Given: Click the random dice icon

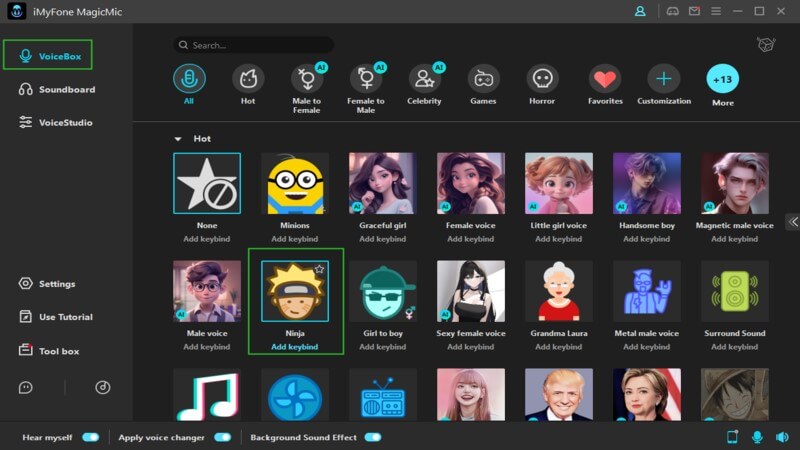Looking at the screenshot, I should pyautogui.click(x=766, y=44).
